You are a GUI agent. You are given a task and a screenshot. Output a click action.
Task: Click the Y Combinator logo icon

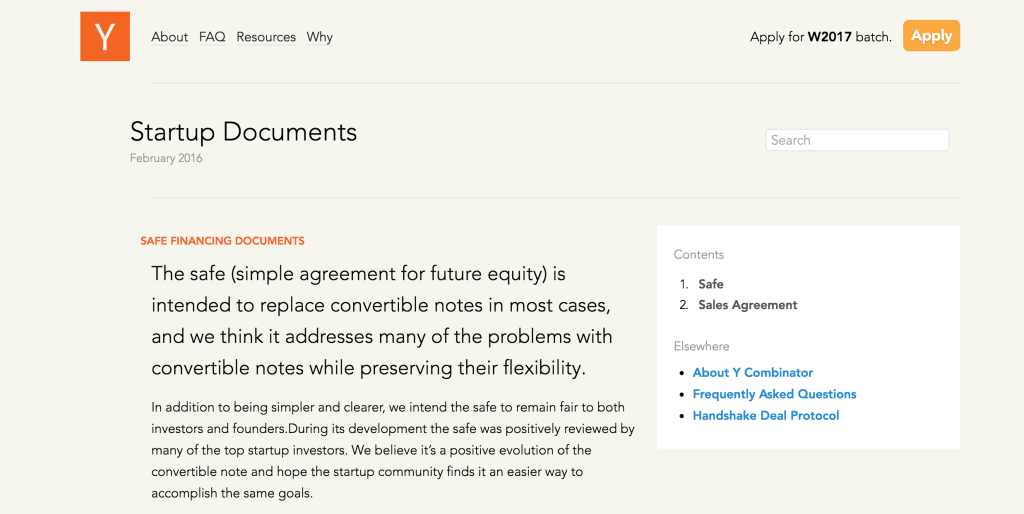pyautogui.click(x=104, y=36)
